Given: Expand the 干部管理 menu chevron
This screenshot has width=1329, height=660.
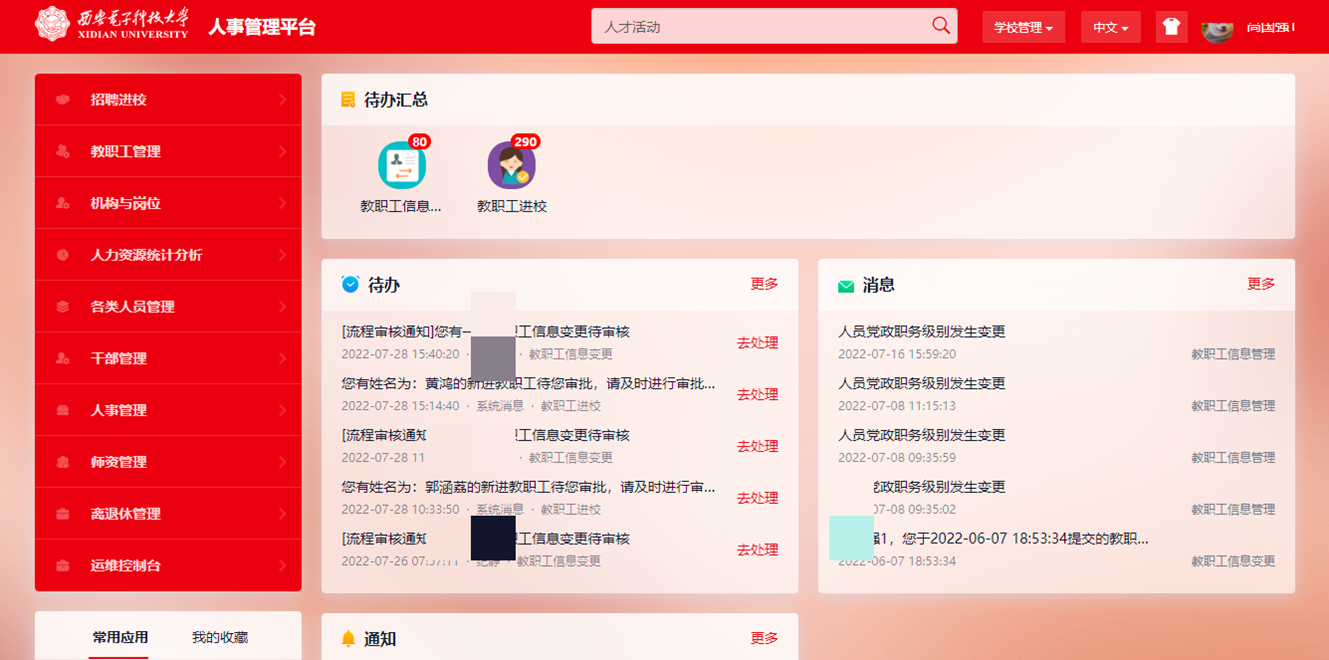Looking at the screenshot, I should 282,359.
